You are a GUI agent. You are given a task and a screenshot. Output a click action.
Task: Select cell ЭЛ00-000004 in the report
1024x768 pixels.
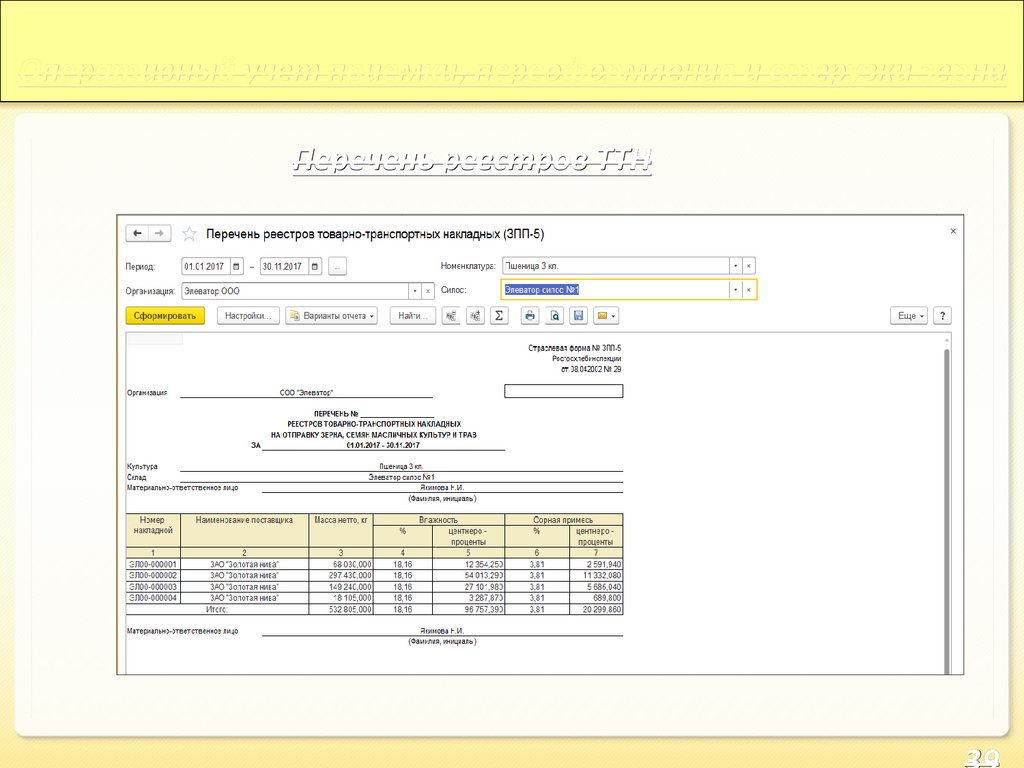(153, 598)
